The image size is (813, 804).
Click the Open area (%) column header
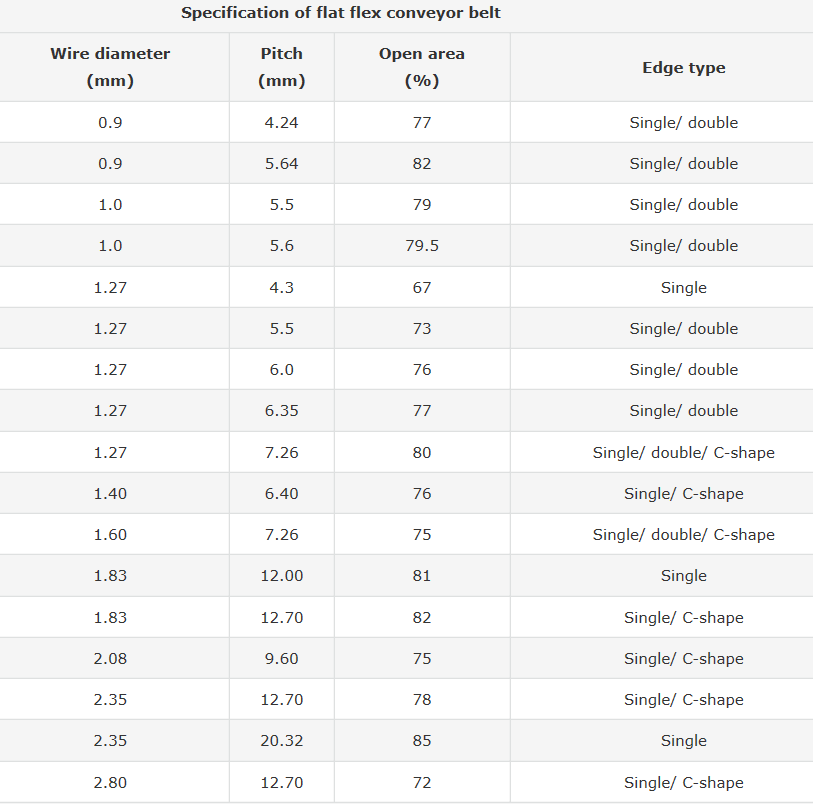tap(422, 67)
